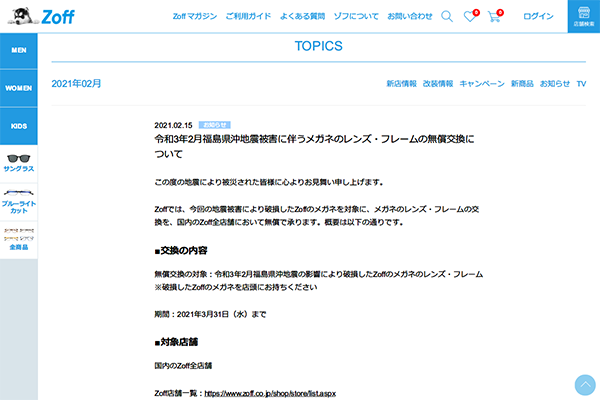Click the TOPICS page title
Viewport: 600px width, 400px height.
(318, 46)
